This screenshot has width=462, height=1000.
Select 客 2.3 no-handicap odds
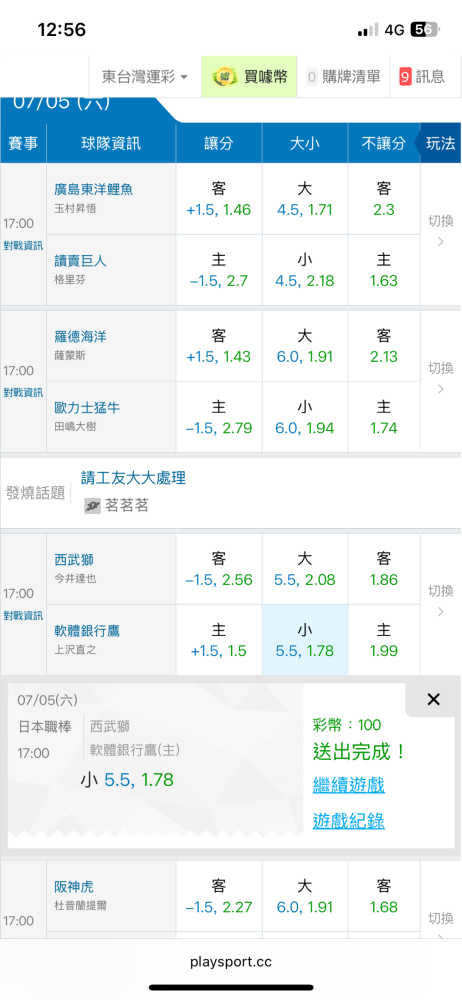coord(384,198)
